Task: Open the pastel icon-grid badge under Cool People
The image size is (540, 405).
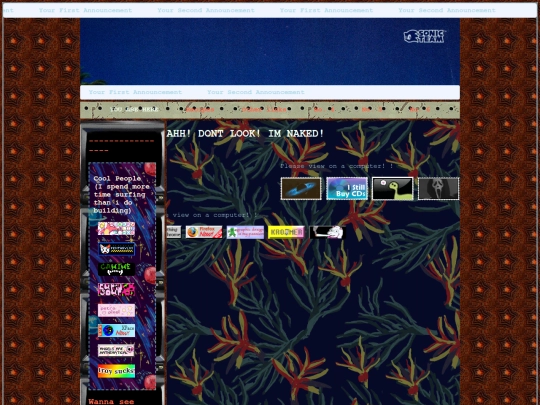Action: (x=116, y=229)
